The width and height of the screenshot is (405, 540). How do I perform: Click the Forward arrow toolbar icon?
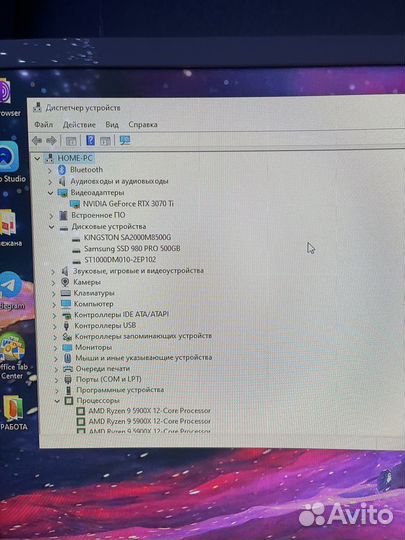(51, 141)
